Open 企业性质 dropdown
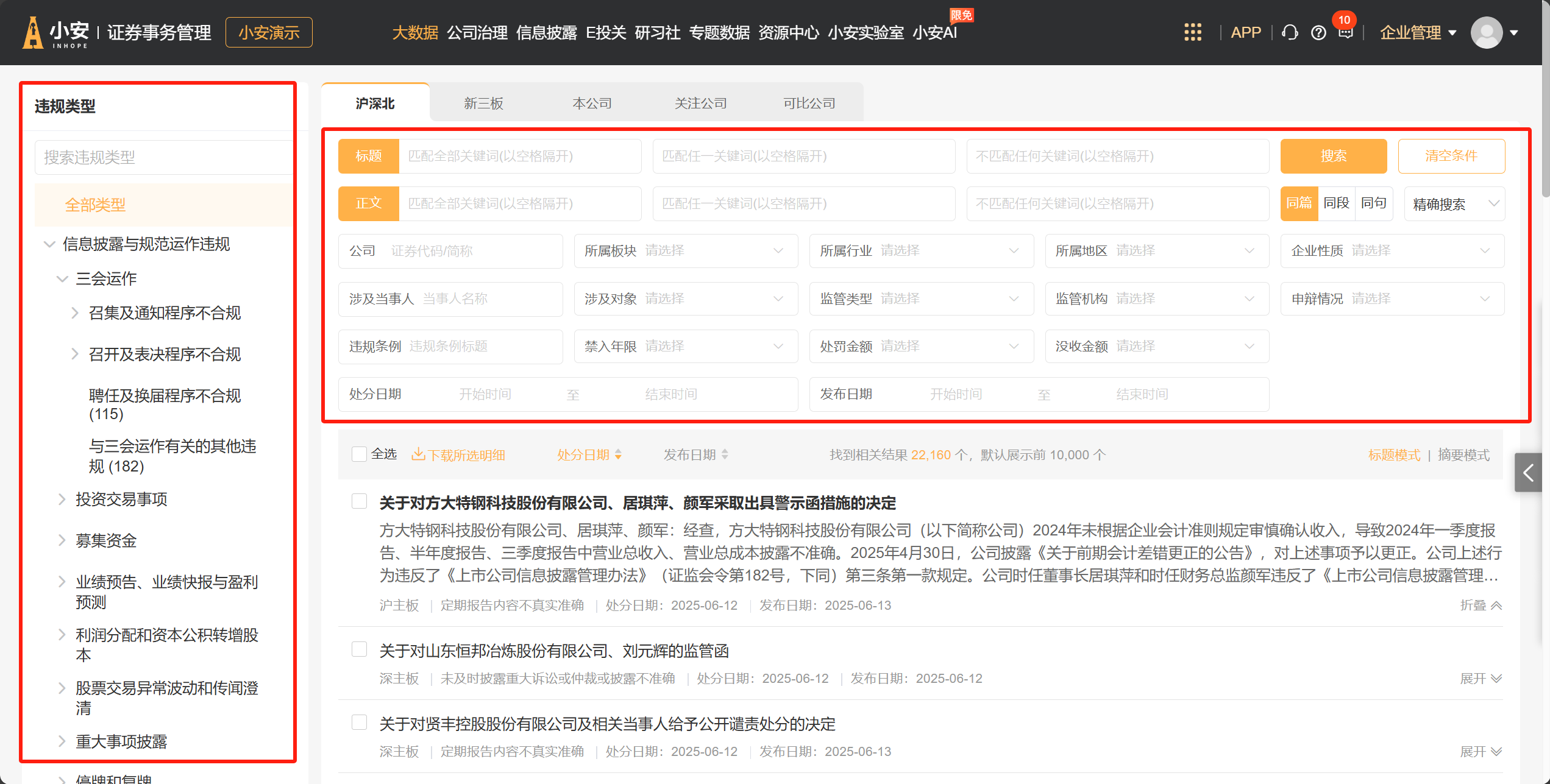The image size is (1550, 784). 1392,251
